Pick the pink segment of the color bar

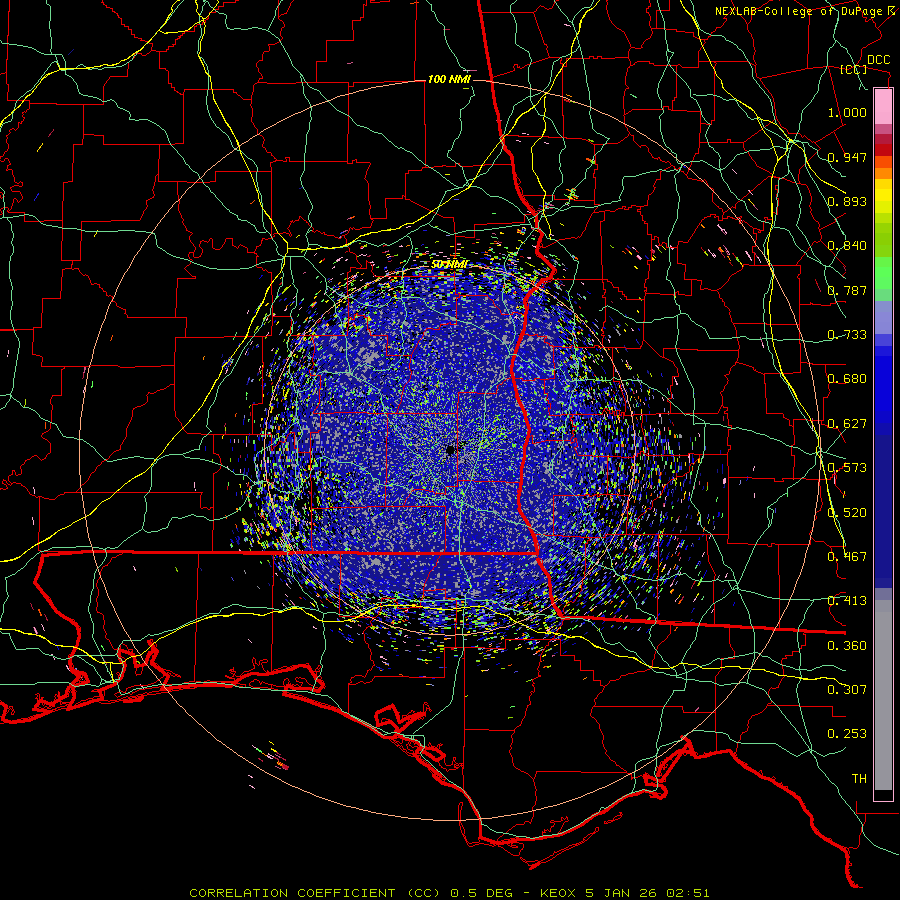883,107
